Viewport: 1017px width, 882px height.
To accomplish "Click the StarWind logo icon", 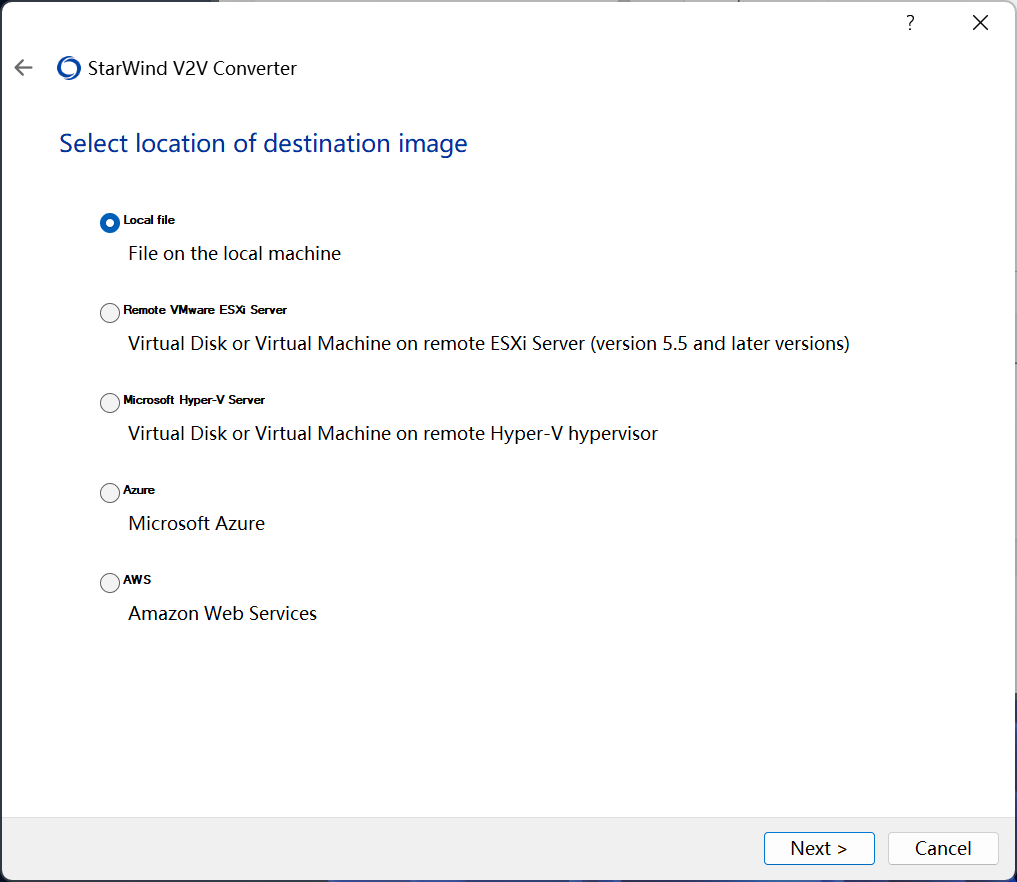I will [69, 68].
